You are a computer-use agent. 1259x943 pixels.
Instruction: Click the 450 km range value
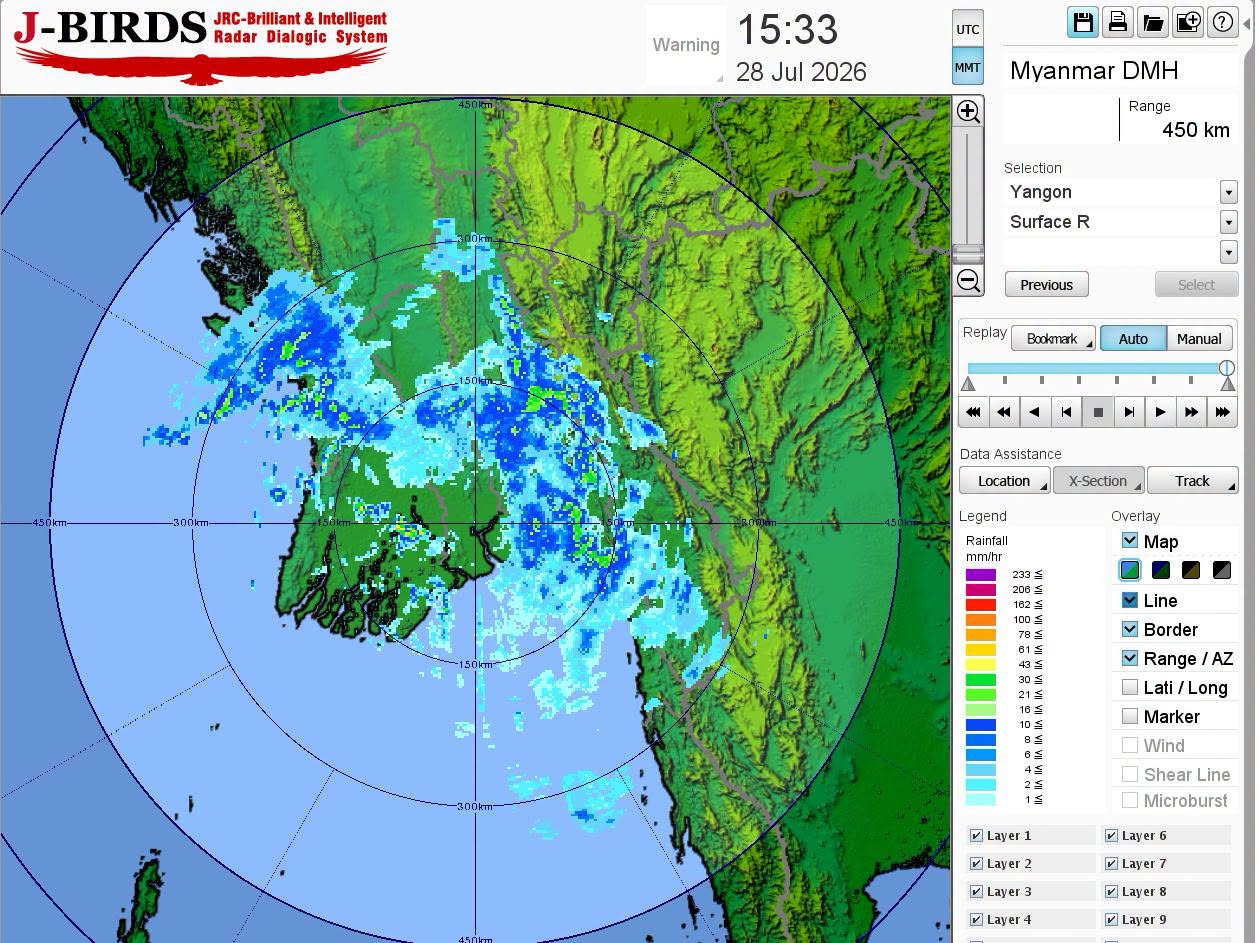(x=1196, y=130)
